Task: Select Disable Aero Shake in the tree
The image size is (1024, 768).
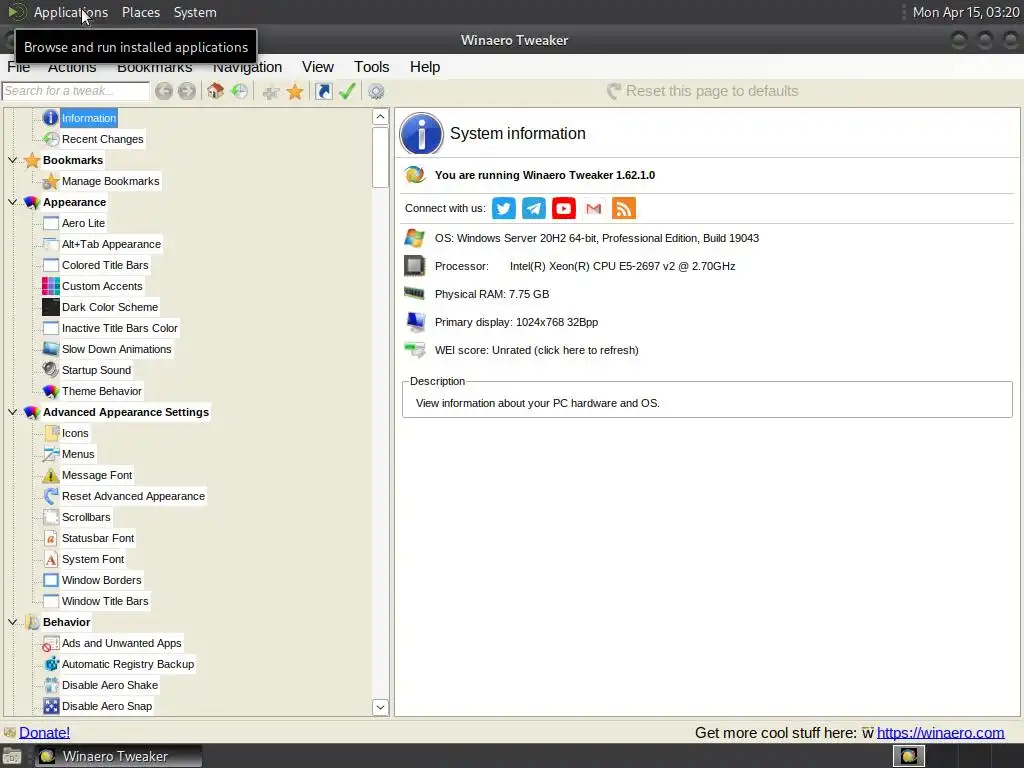Action: point(110,685)
